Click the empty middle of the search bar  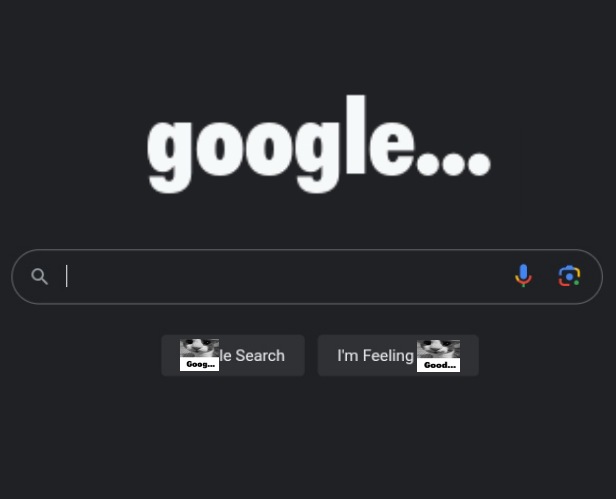287,276
